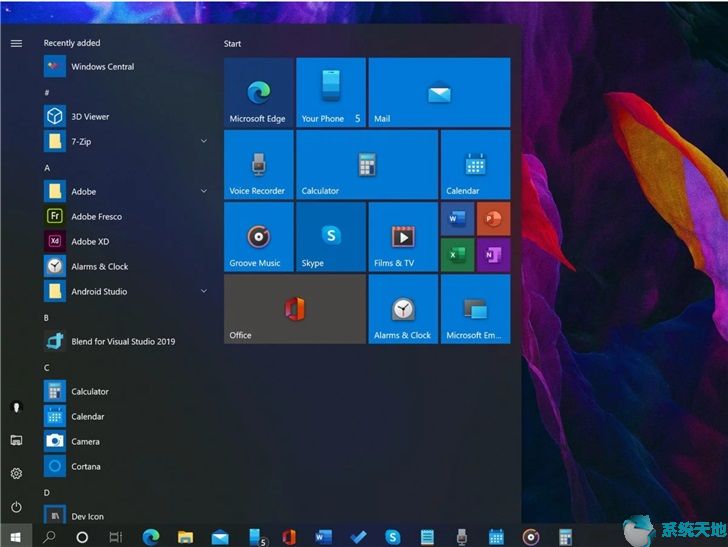Open the Pictures shortcut in Start sidebar

click(x=16, y=440)
